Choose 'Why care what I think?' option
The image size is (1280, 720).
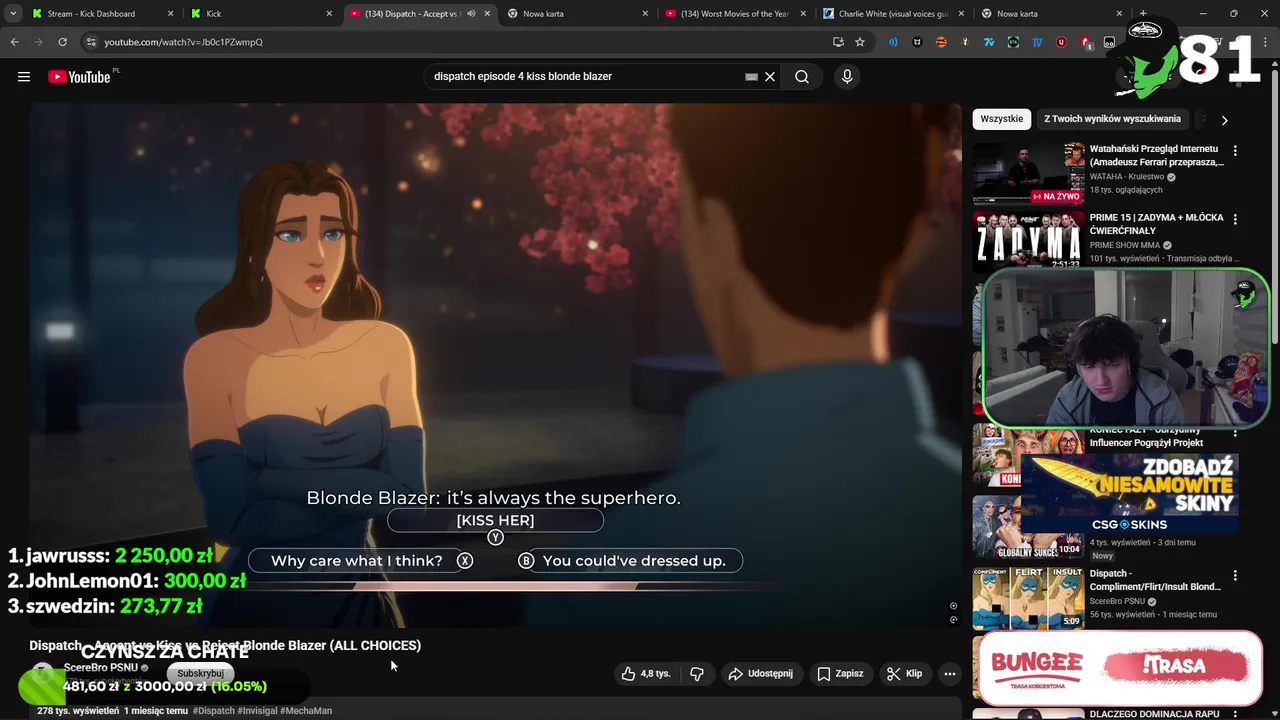click(x=361, y=561)
